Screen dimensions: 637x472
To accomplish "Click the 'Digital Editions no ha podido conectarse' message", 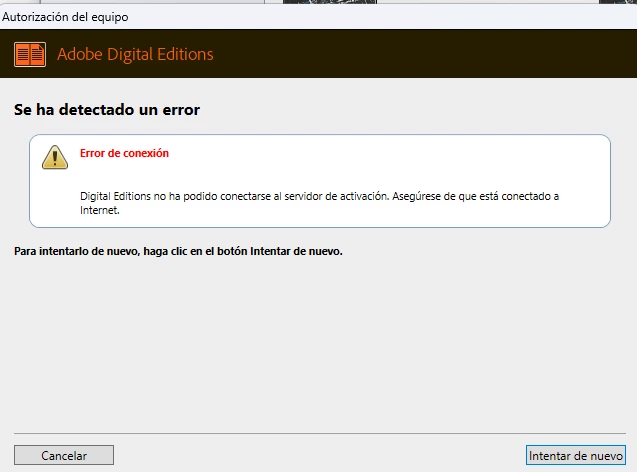I will 319,203.
